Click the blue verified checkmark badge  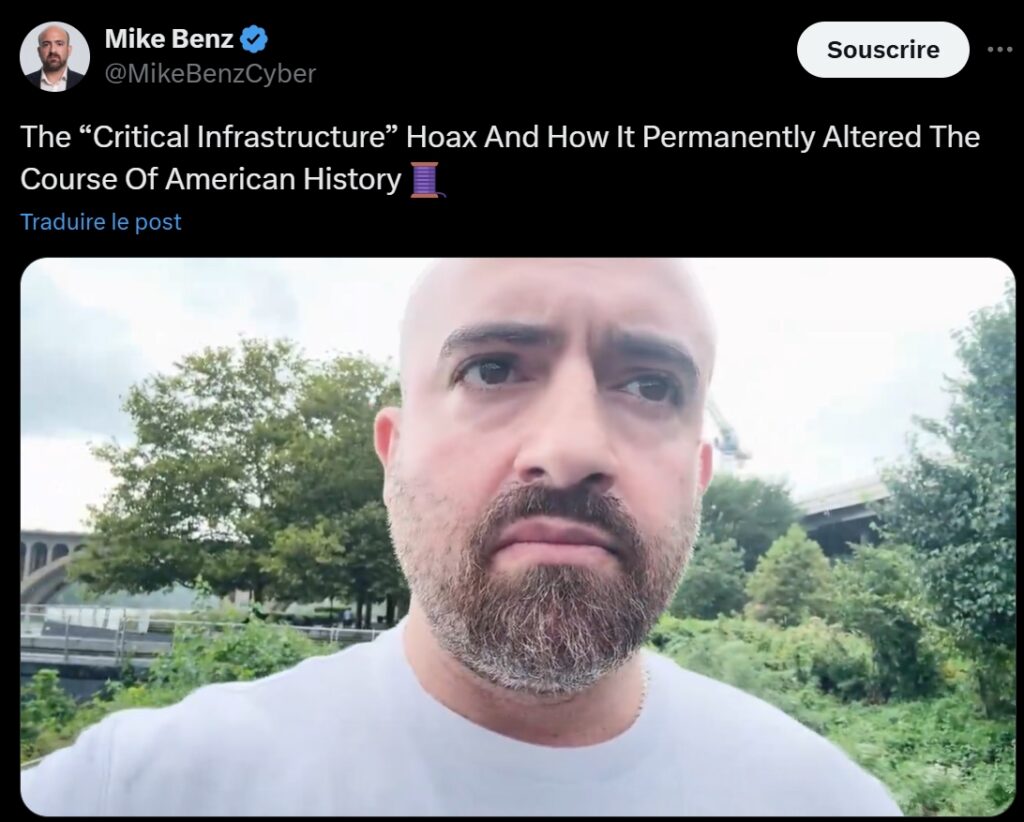tap(253, 39)
